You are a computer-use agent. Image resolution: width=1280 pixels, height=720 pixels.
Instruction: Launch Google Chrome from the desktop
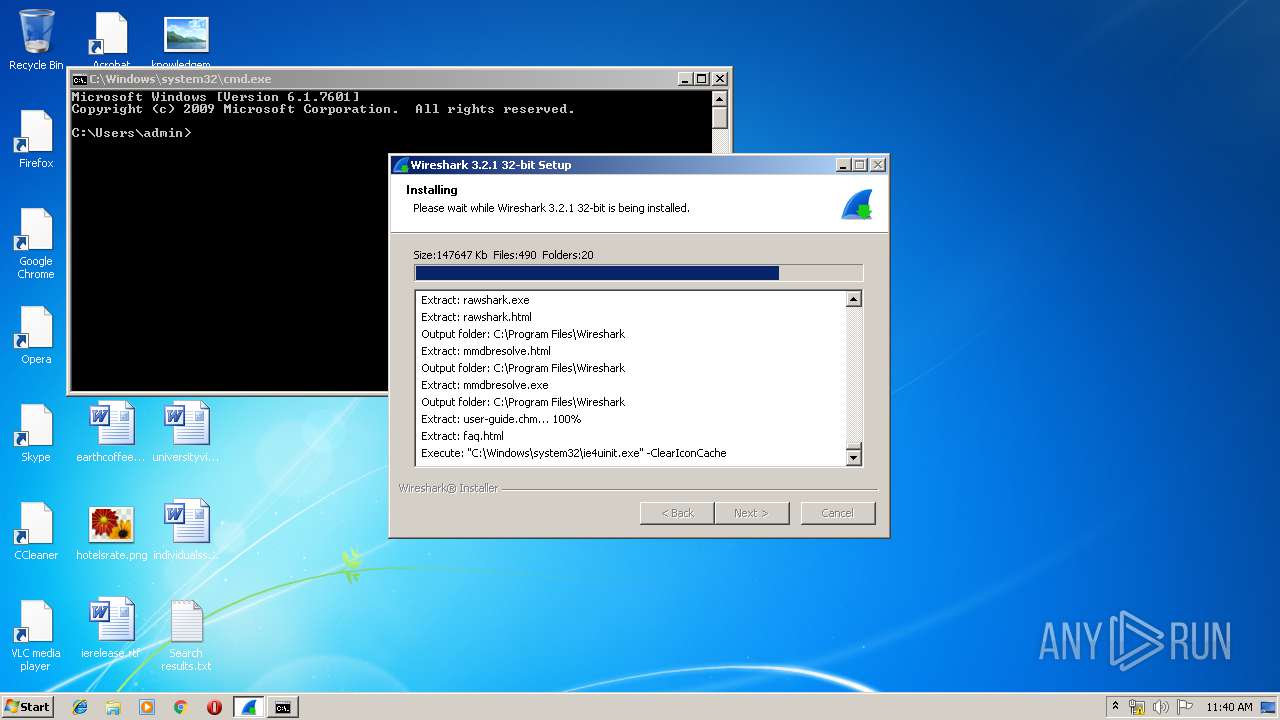click(x=36, y=244)
